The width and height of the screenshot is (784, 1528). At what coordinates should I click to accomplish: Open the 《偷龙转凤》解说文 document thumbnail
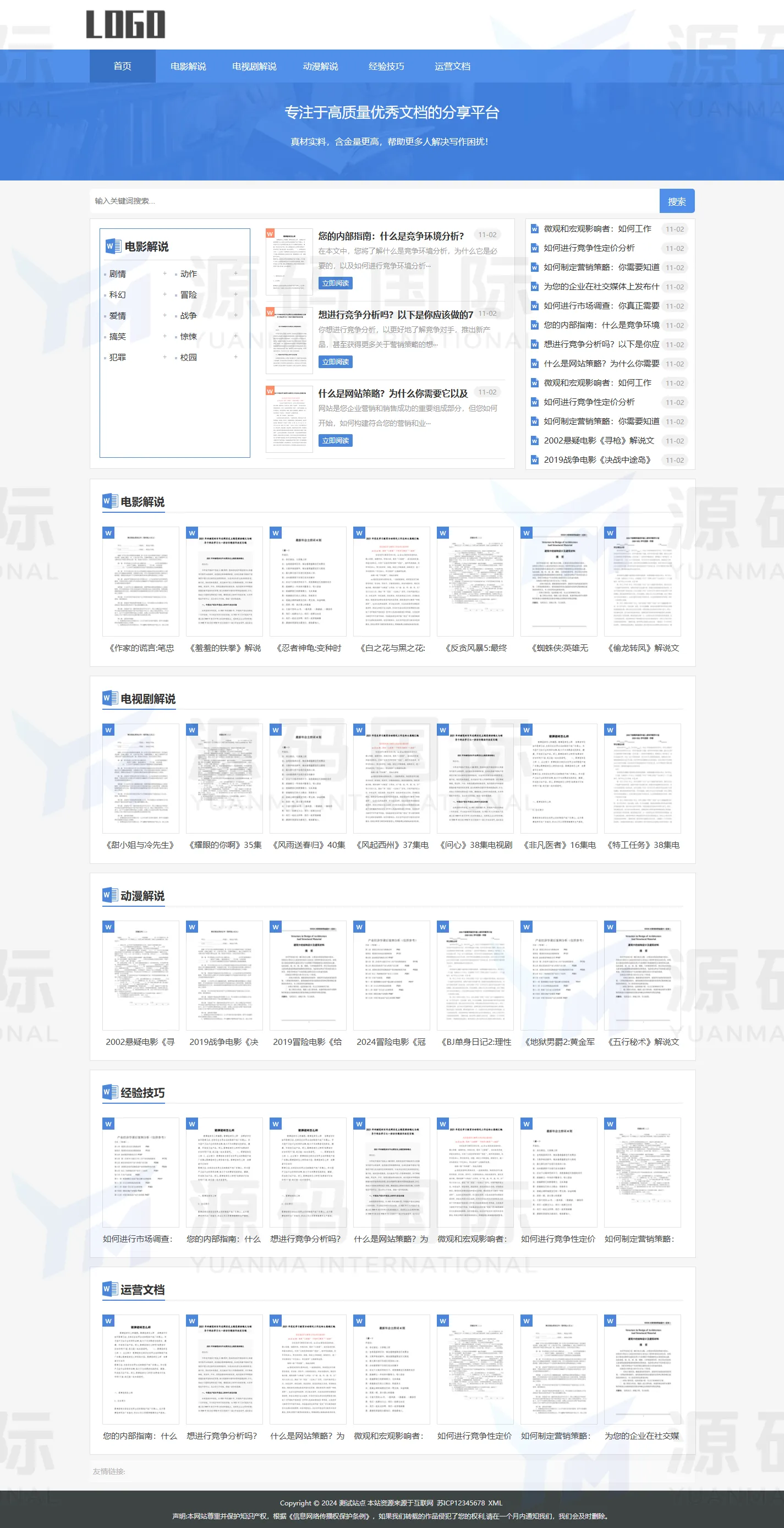pos(642,581)
